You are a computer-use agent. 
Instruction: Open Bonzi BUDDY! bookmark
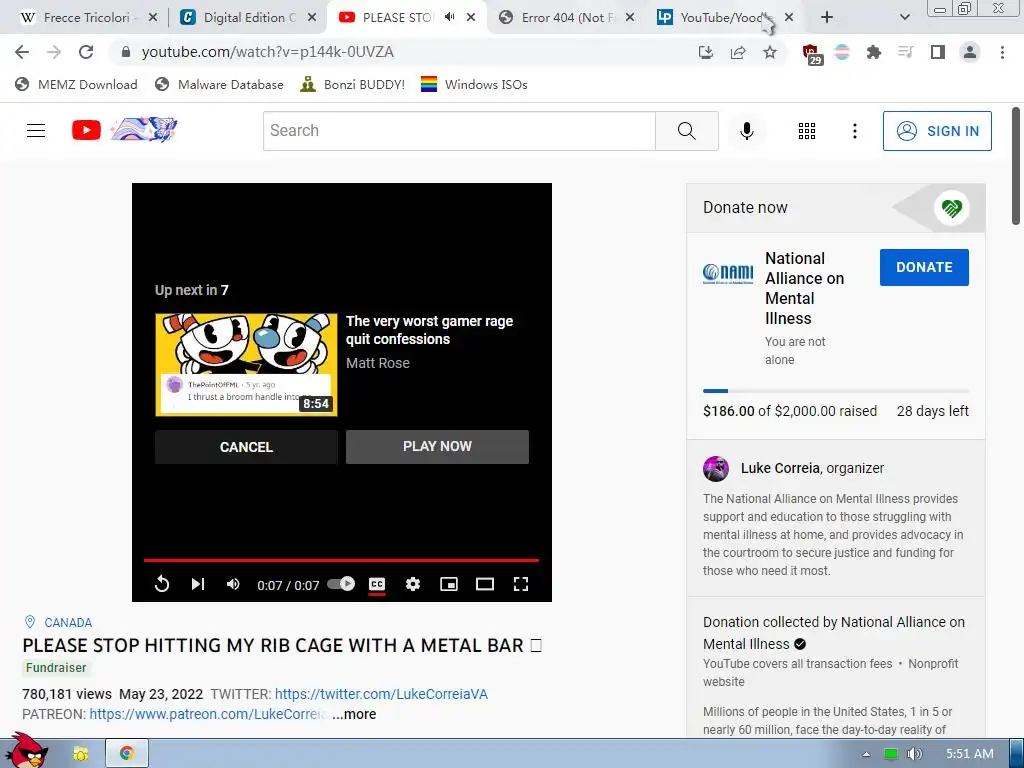(x=353, y=84)
